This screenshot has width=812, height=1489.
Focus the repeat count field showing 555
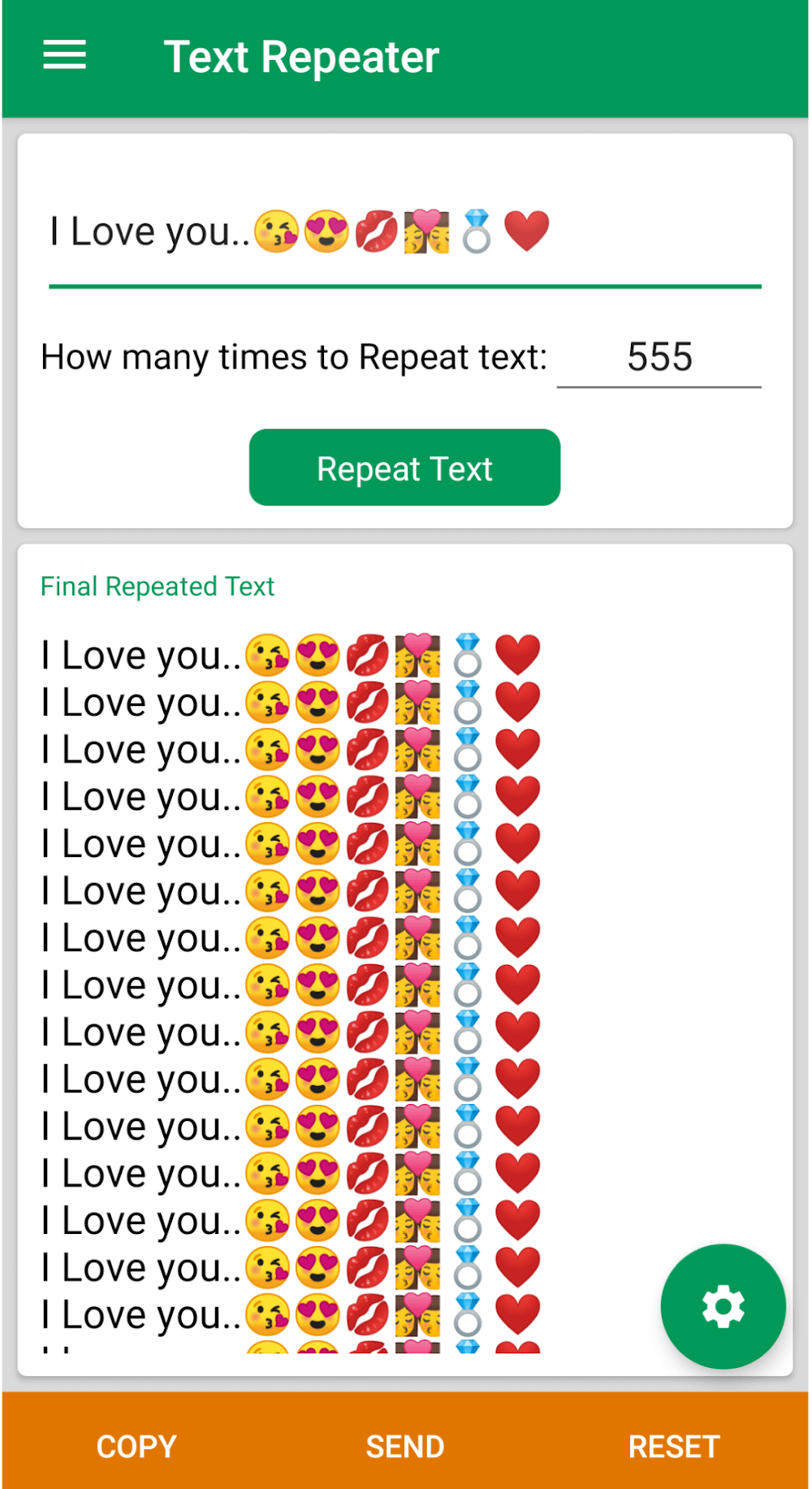pos(659,357)
